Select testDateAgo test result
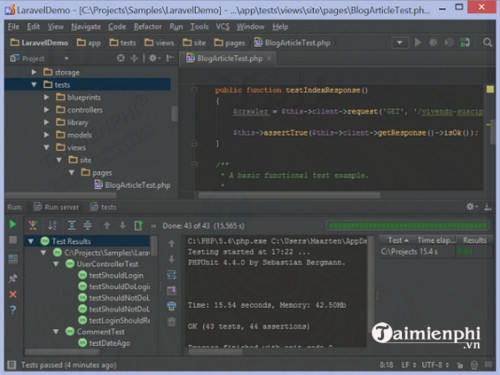Image resolution: width=500 pixels, height=375 pixels. click(x=104, y=343)
